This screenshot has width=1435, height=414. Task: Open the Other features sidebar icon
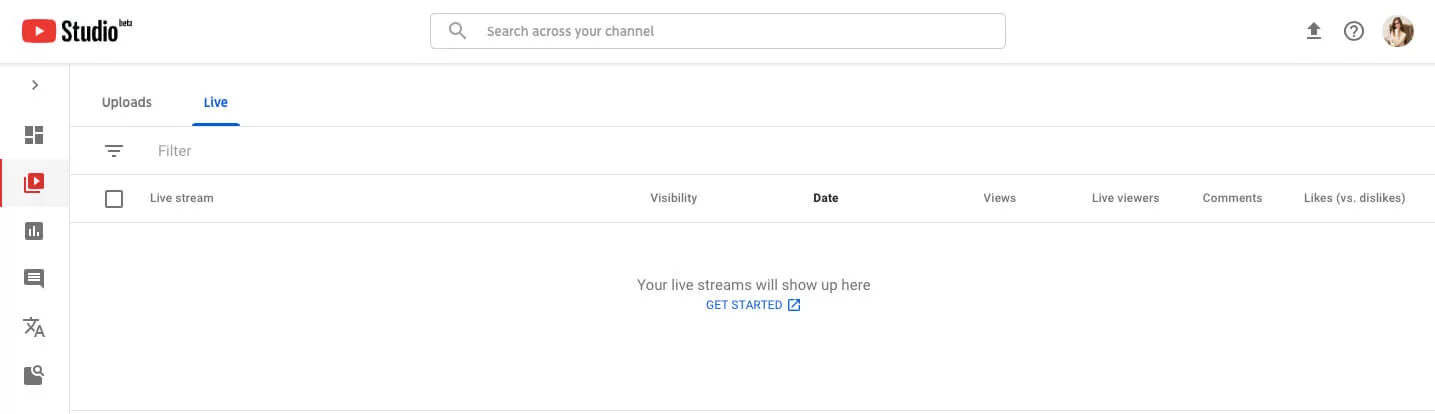pos(34,375)
